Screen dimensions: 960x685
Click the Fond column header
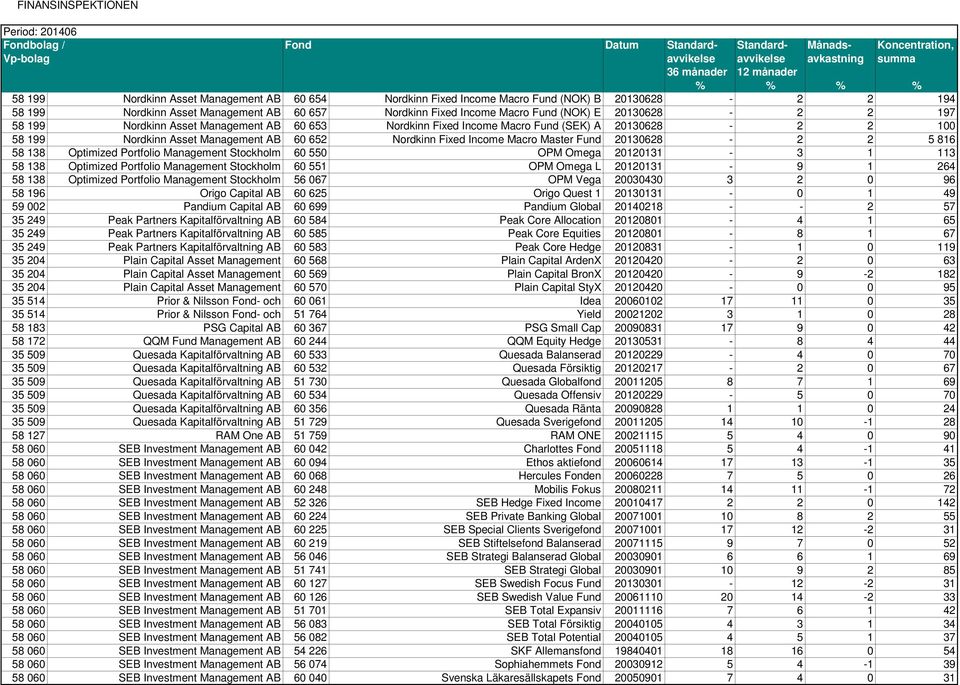443,66
